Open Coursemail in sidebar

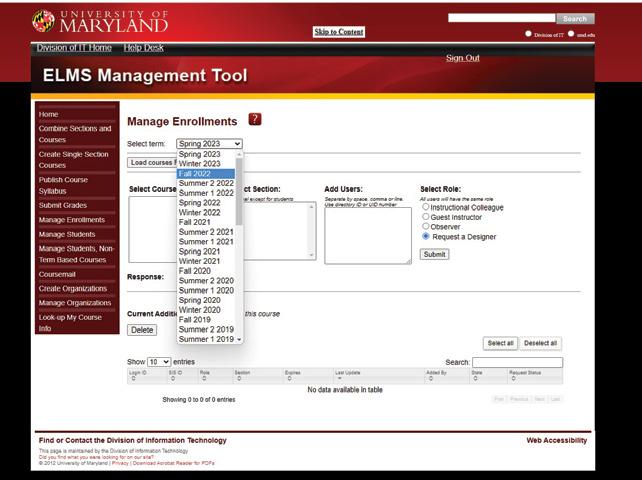click(x=57, y=274)
